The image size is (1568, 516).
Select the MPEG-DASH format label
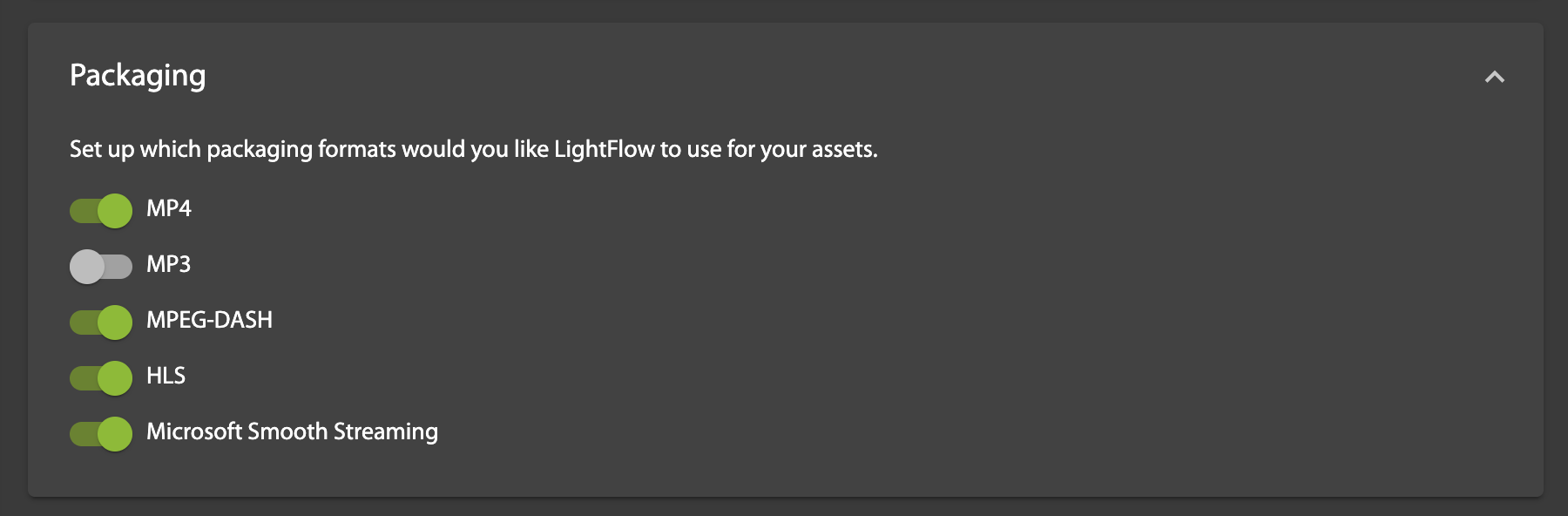(210, 320)
